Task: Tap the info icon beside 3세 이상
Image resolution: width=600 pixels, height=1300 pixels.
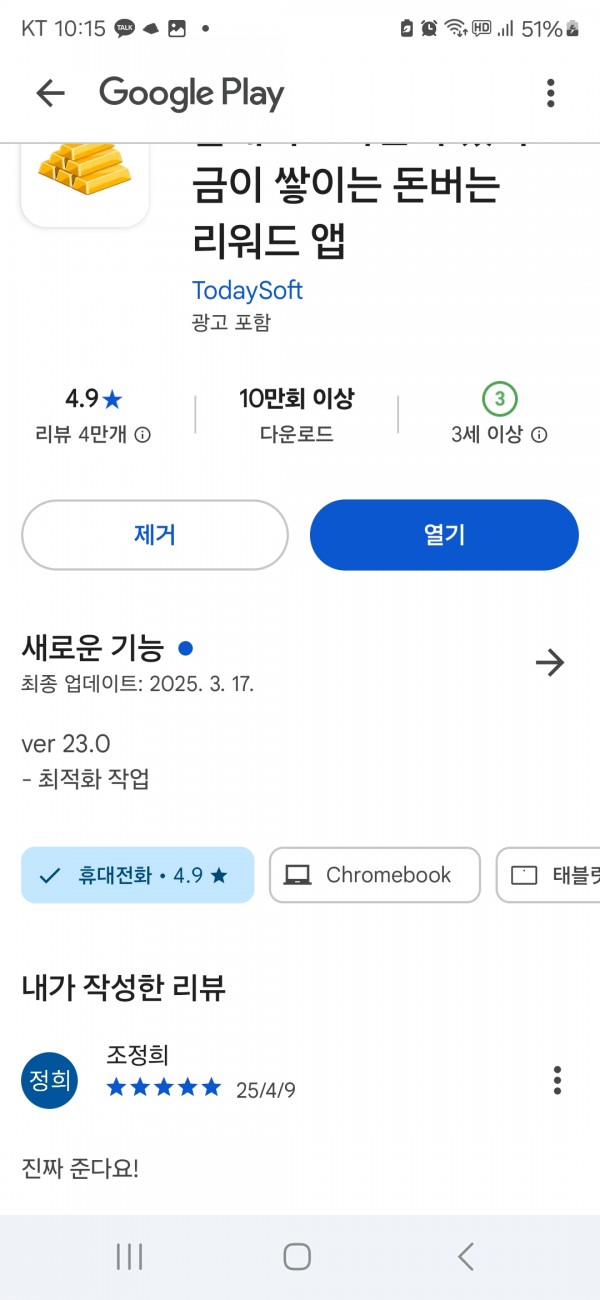Action: 539,435
